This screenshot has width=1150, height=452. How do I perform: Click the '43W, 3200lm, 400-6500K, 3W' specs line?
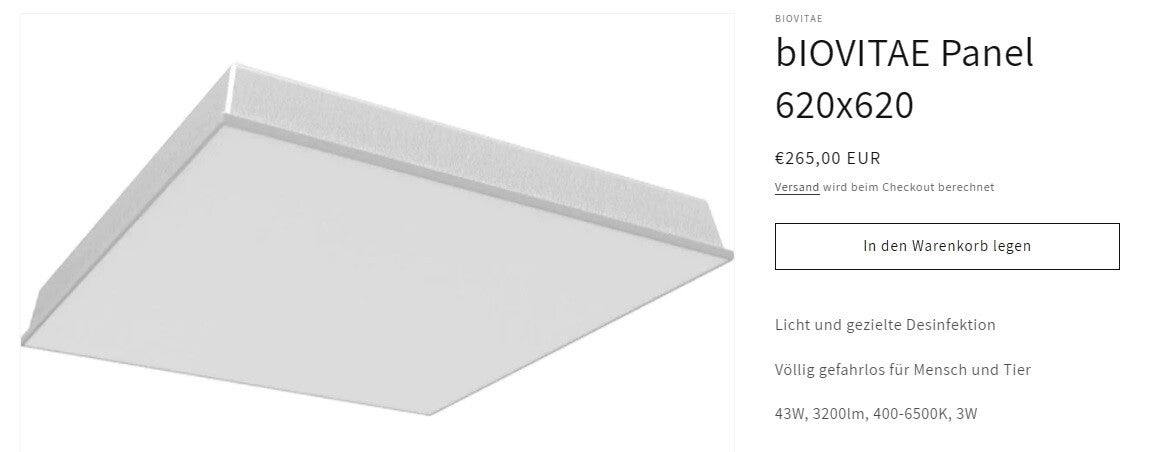point(876,414)
